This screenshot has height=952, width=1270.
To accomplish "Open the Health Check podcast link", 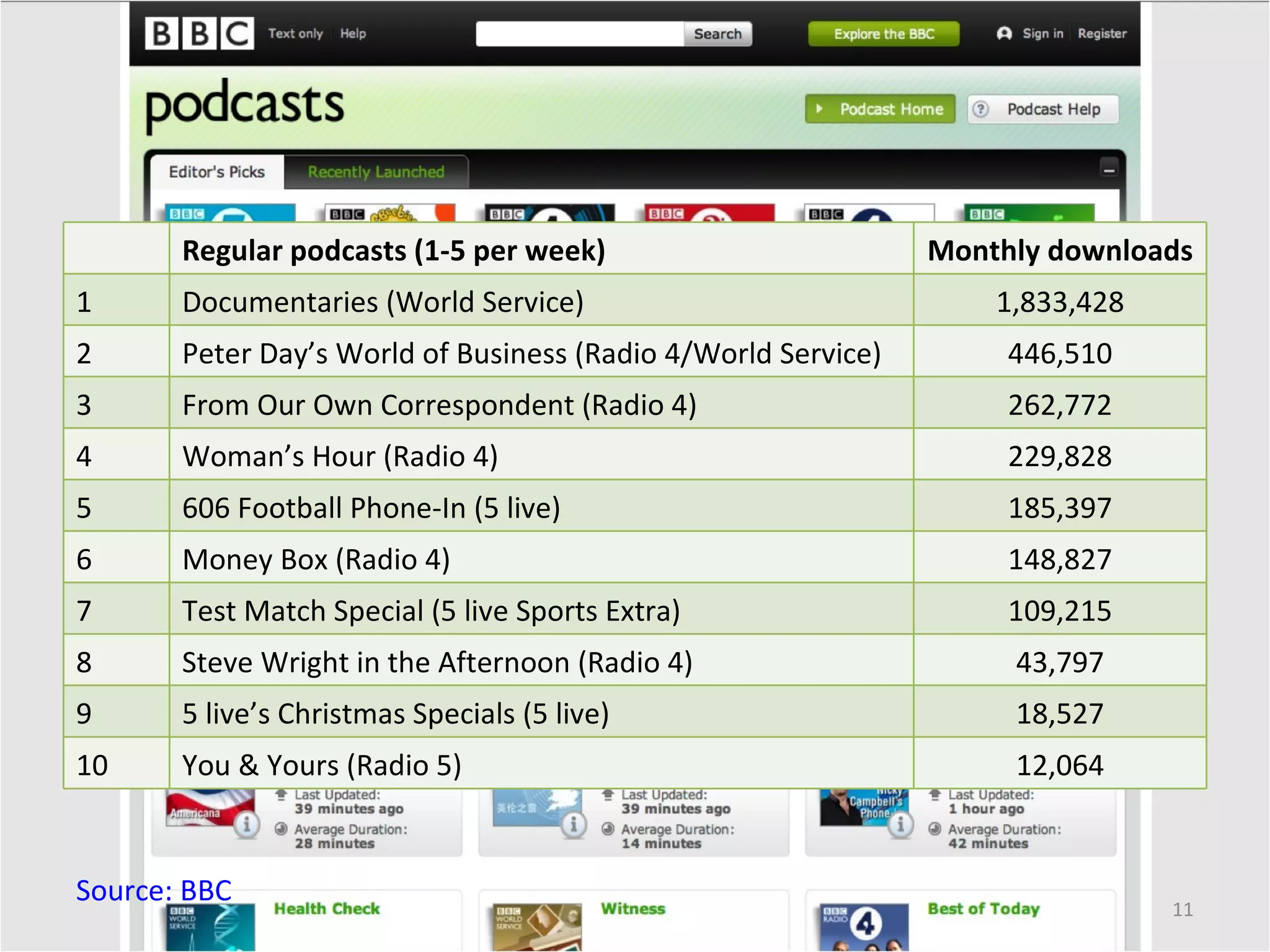I will click(327, 909).
